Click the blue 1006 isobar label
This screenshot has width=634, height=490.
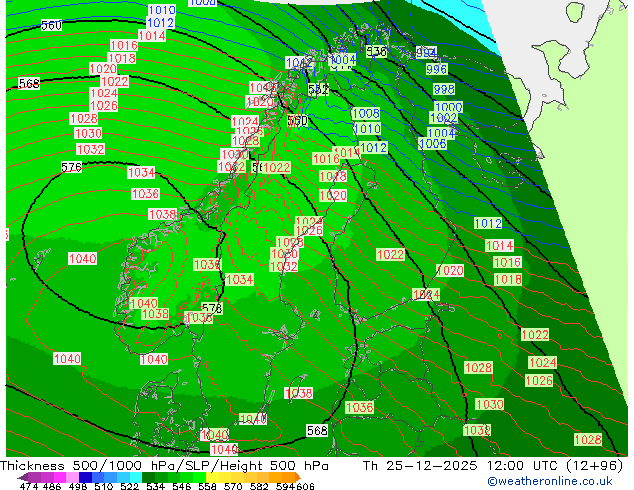click(x=433, y=144)
